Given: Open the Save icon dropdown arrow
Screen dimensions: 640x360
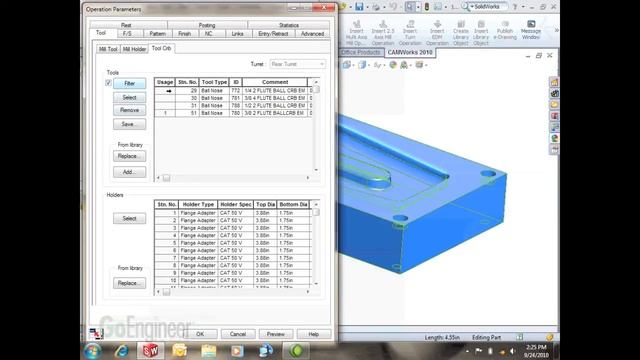Looking at the screenshot, I should click(367, 7).
